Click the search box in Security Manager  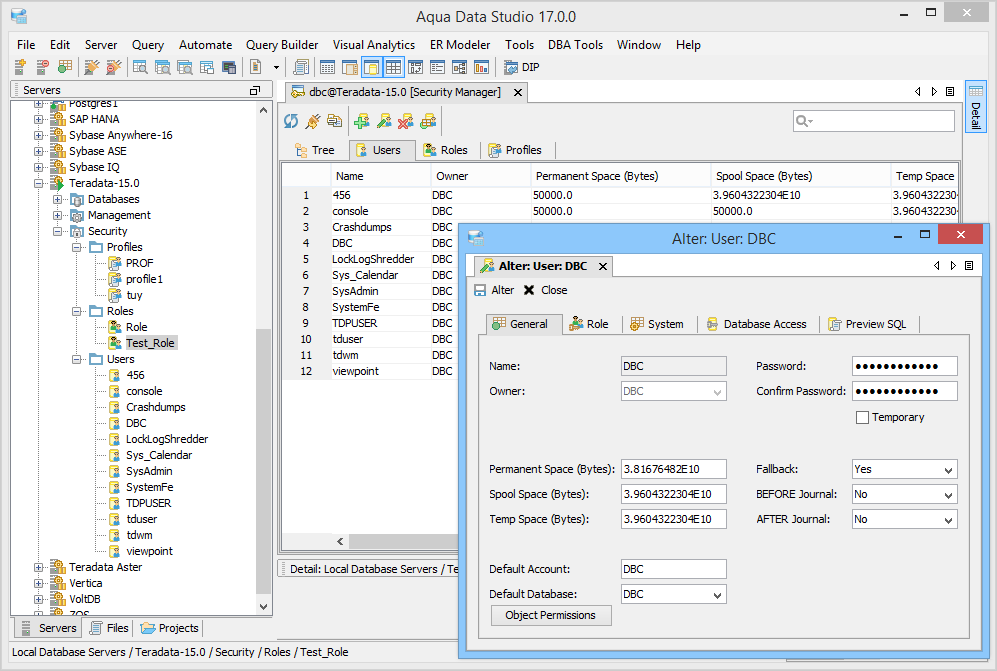click(874, 121)
